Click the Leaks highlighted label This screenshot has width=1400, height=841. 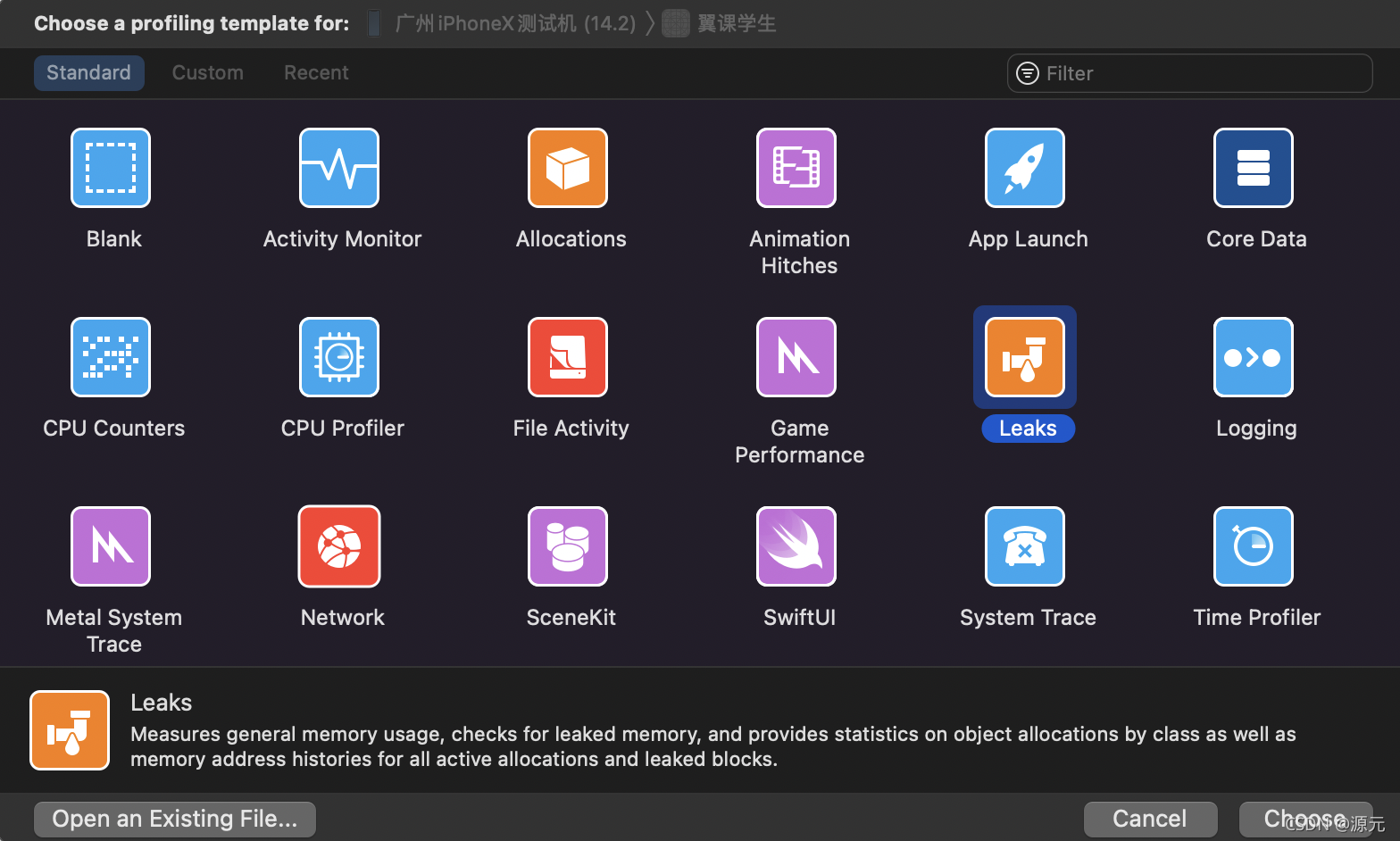tap(1028, 429)
